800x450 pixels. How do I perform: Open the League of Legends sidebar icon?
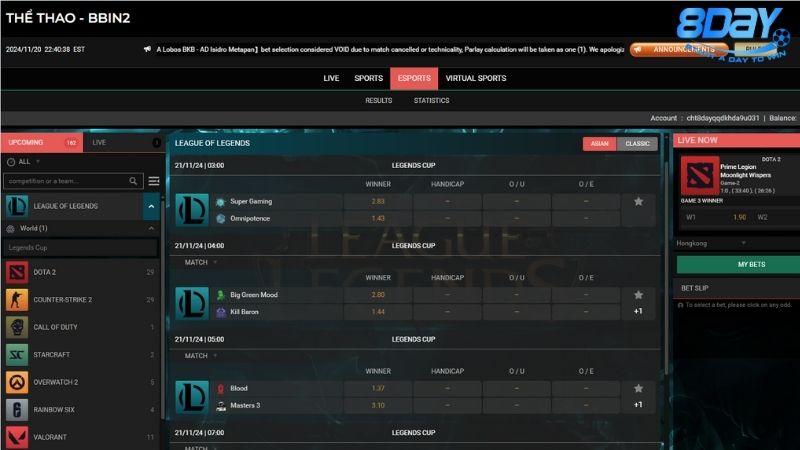click(x=16, y=206)
